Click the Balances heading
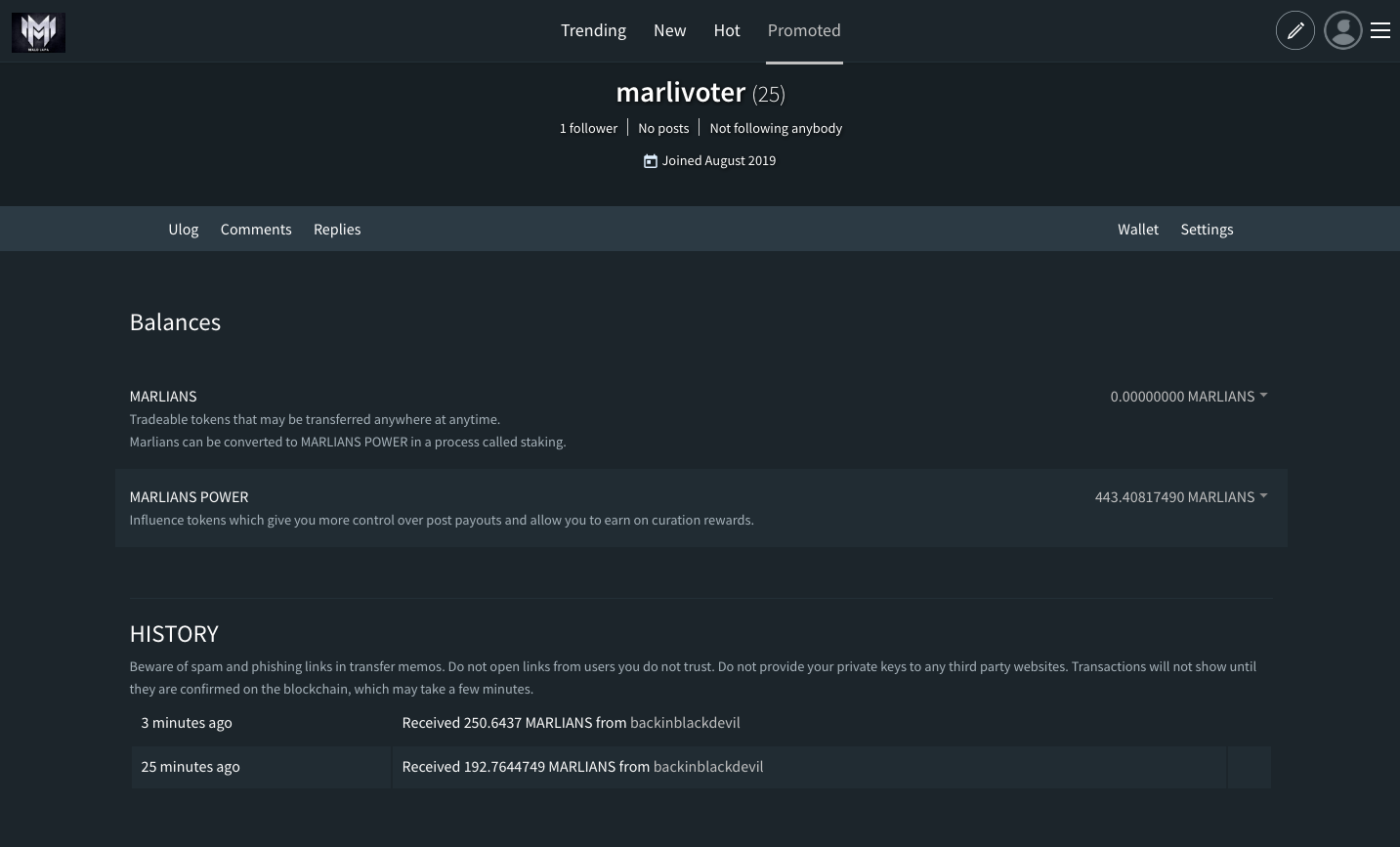 click(175, 322)
